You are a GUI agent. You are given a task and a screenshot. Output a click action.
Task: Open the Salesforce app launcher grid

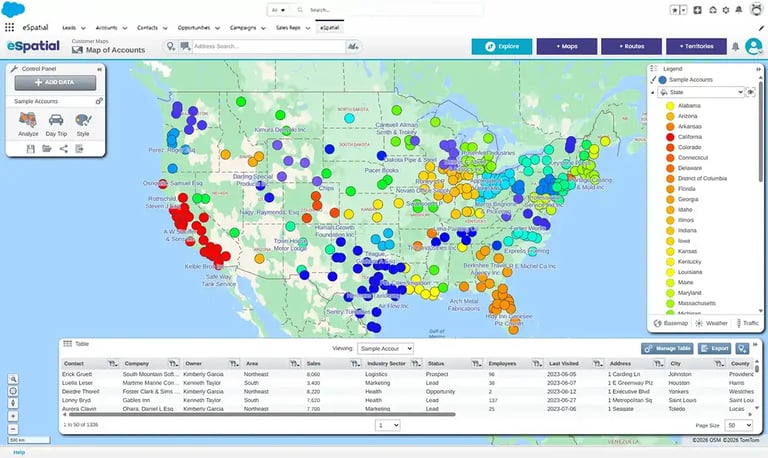9,27
